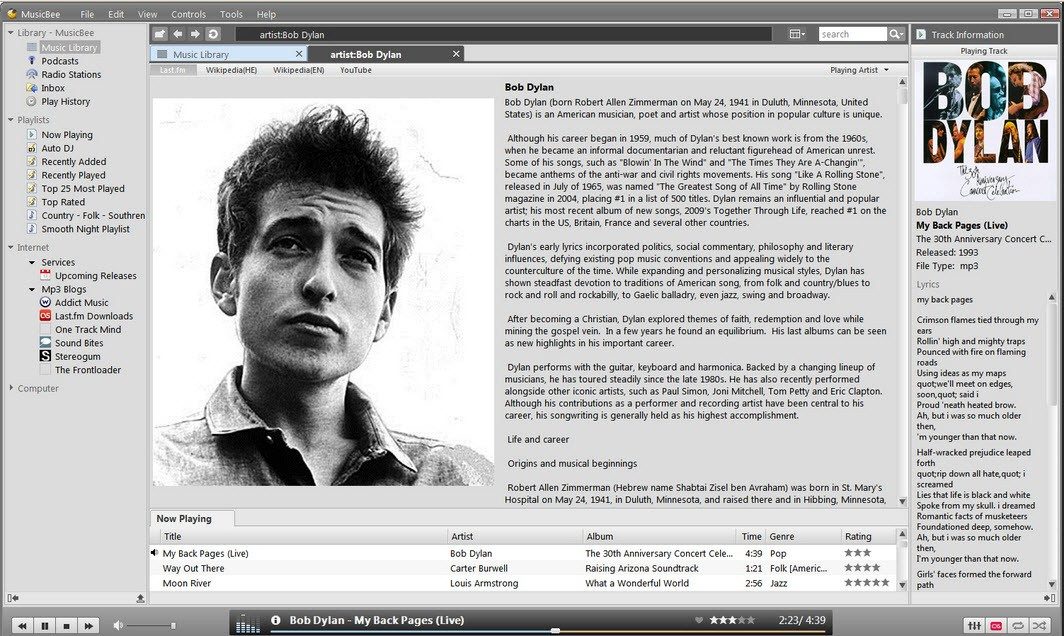Switch to the Wikipedia(HE) source
The width and height of the screenshot is (1064, 636).
[231, 70]
